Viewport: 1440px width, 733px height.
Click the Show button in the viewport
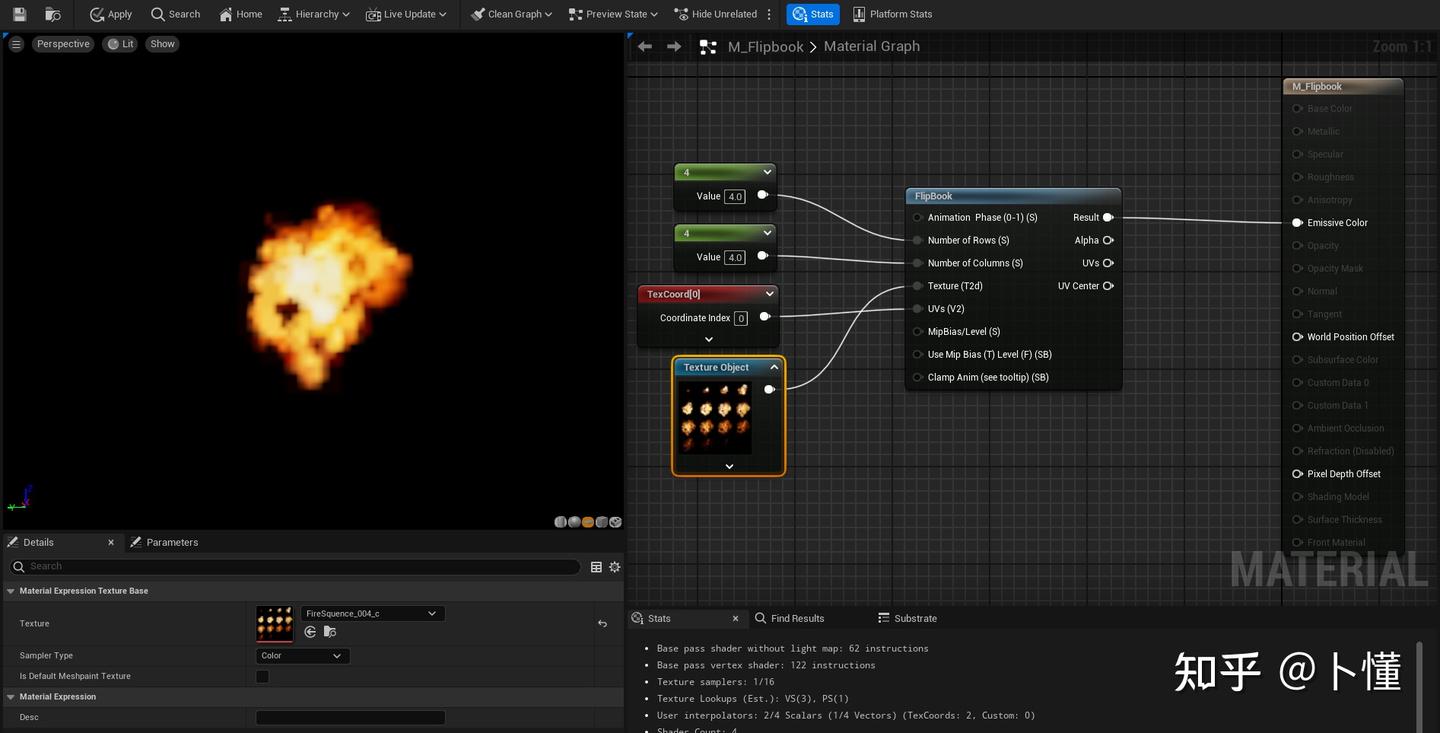[x=162, y=43]
